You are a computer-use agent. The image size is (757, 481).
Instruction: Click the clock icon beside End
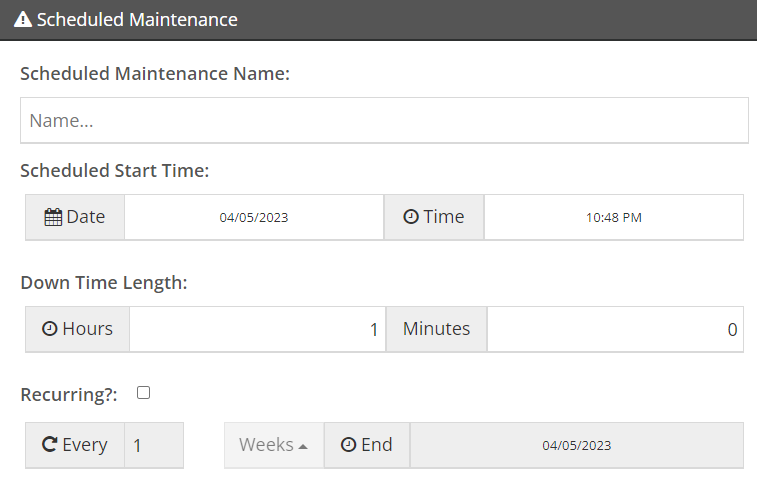pyautogui.click(x=349, y=444)
